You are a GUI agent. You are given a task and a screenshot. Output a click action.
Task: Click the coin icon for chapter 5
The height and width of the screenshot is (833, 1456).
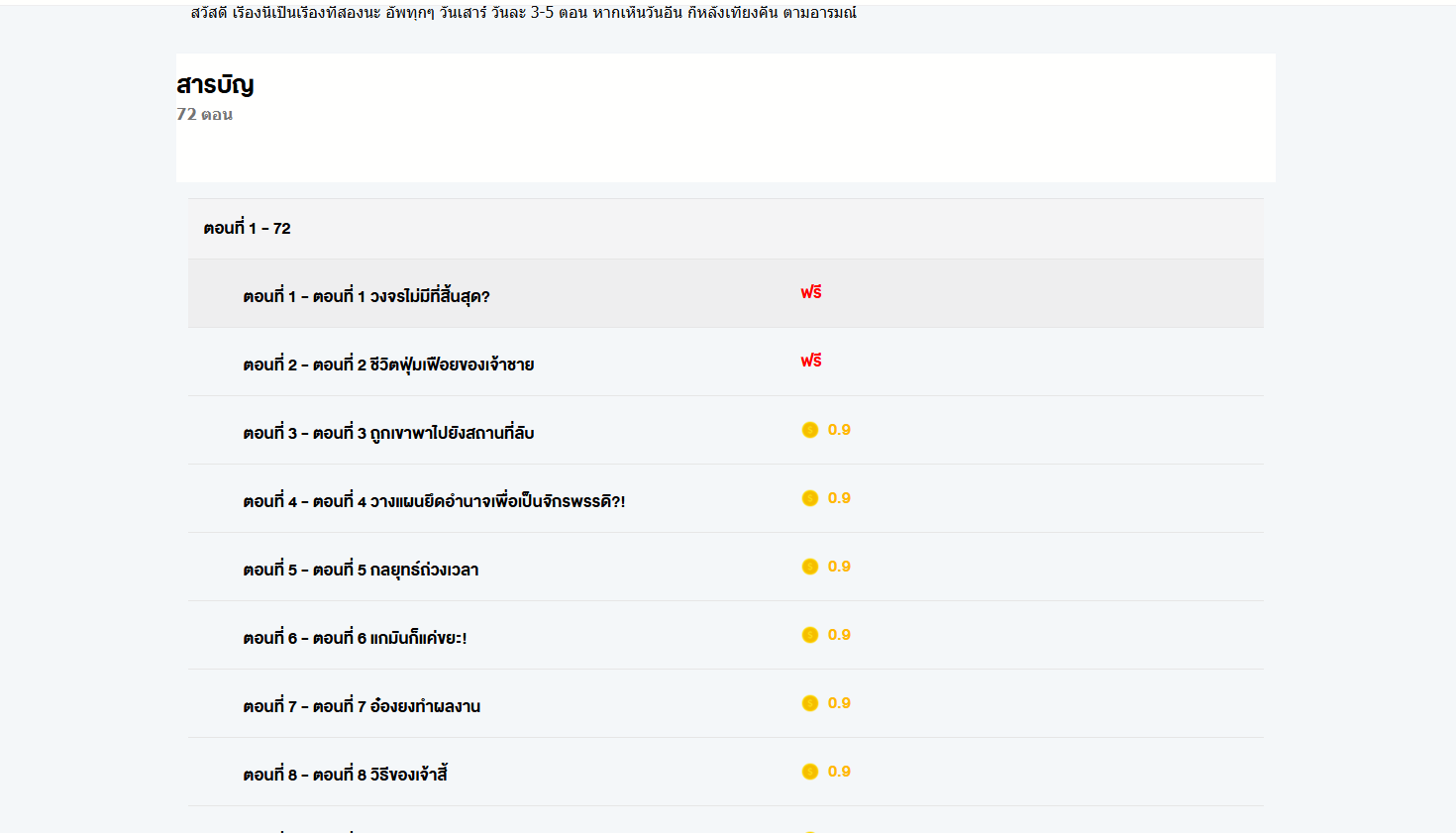[810, 567]
